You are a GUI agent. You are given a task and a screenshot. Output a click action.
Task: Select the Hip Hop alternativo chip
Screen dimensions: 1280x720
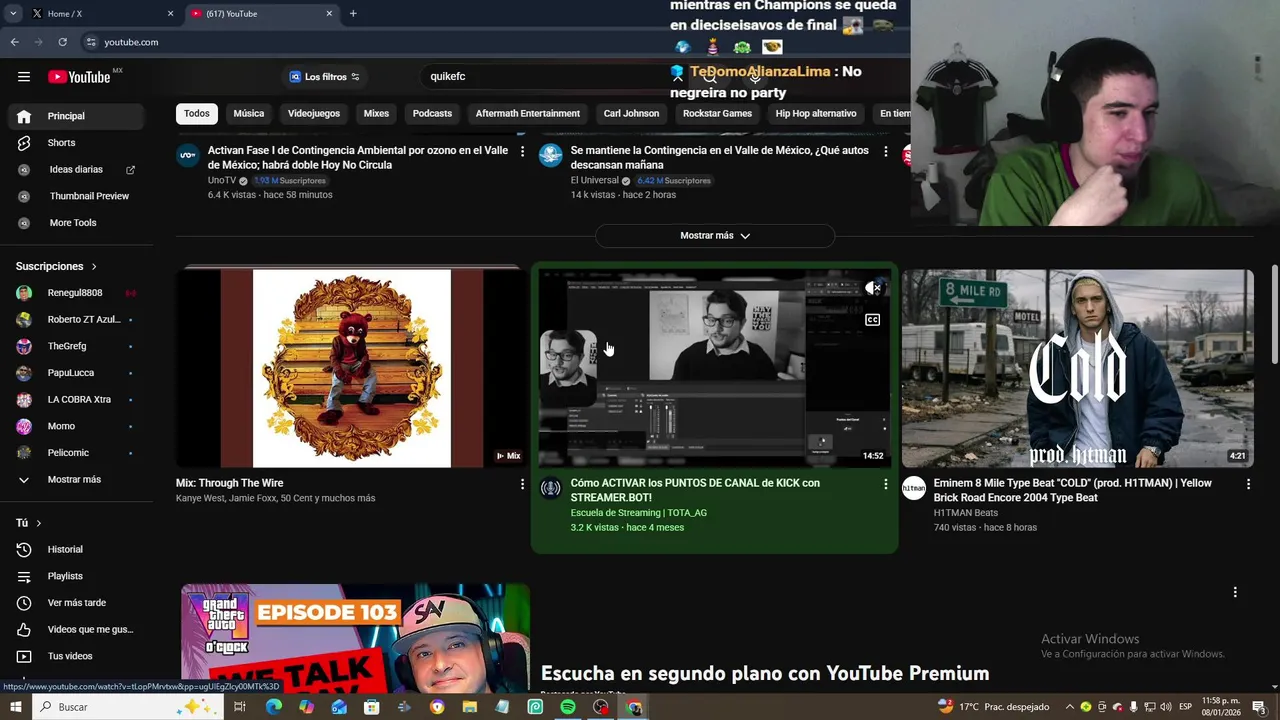click(816, 113)
